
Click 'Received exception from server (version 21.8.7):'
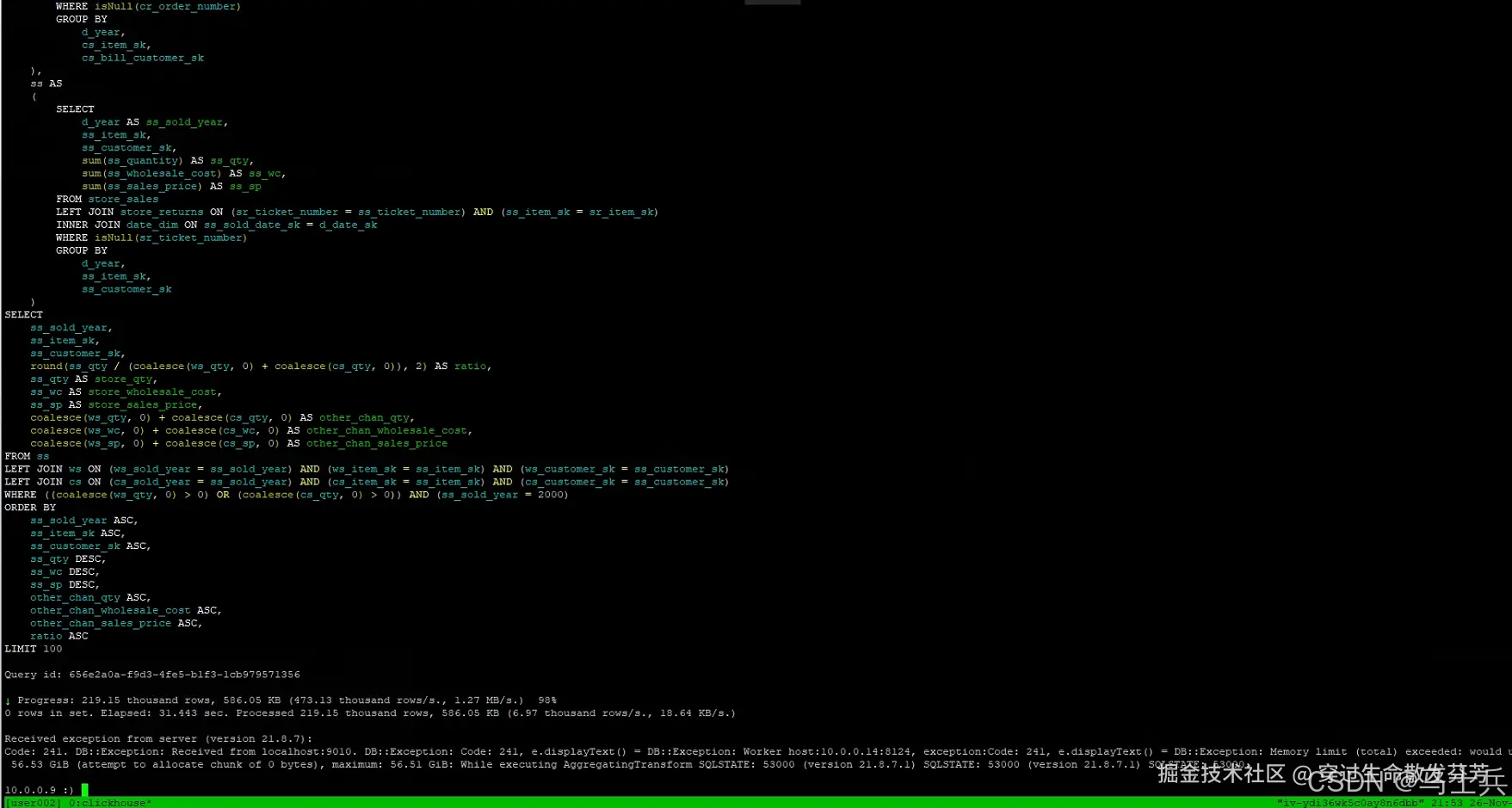pyautogui.click(x=158, y=739)
